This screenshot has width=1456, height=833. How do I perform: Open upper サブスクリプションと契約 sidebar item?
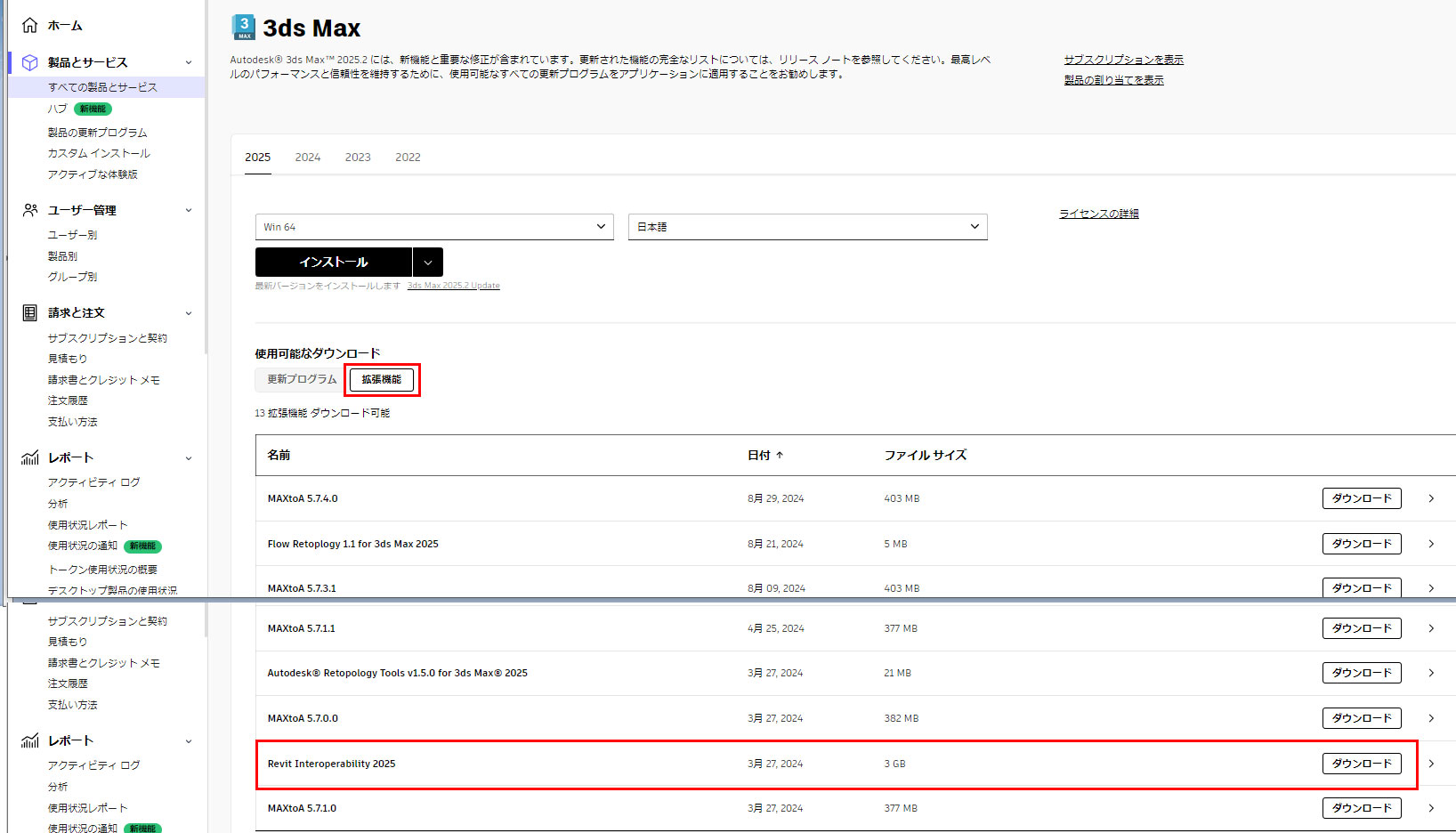click(108, 338)
